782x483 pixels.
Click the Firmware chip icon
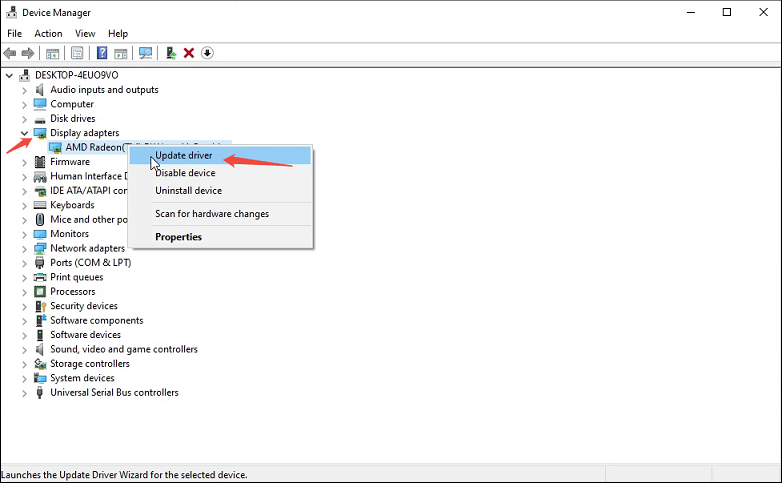click(40, 162)
